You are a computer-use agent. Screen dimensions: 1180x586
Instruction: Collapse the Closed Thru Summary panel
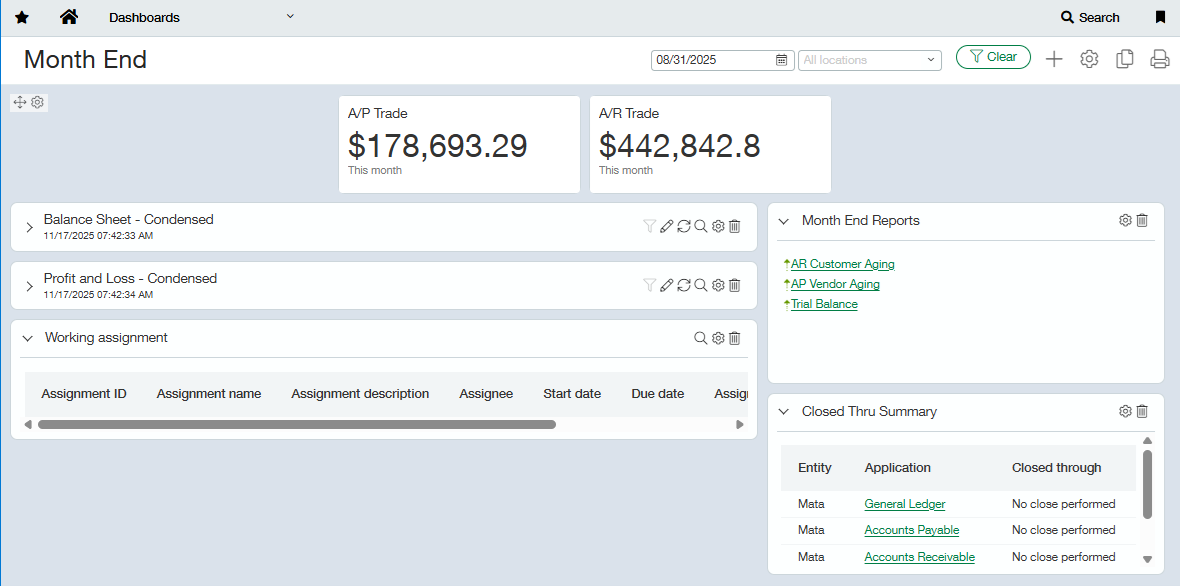783,412
